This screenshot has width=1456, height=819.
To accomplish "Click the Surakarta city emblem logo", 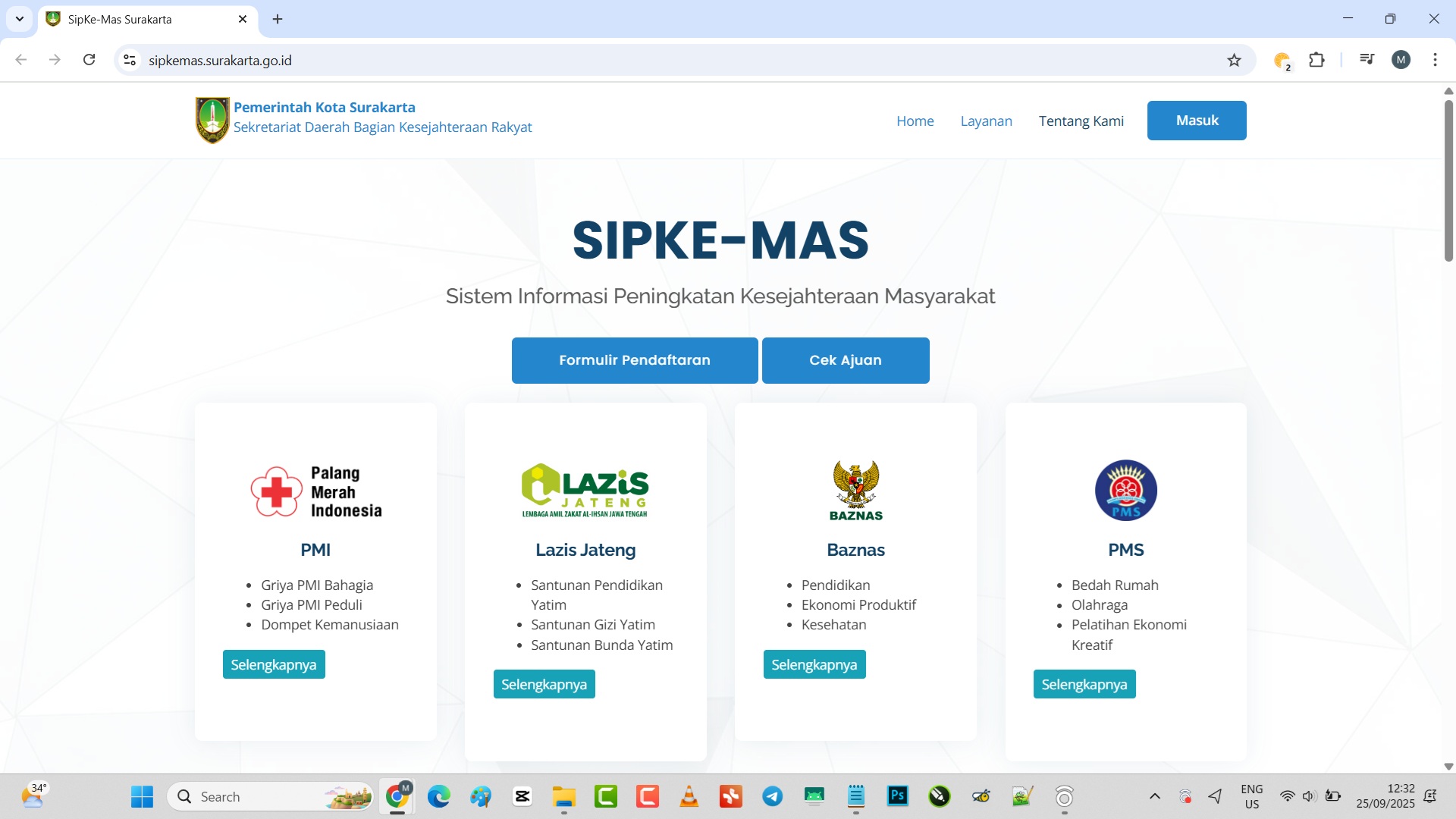I will (212, 120).
